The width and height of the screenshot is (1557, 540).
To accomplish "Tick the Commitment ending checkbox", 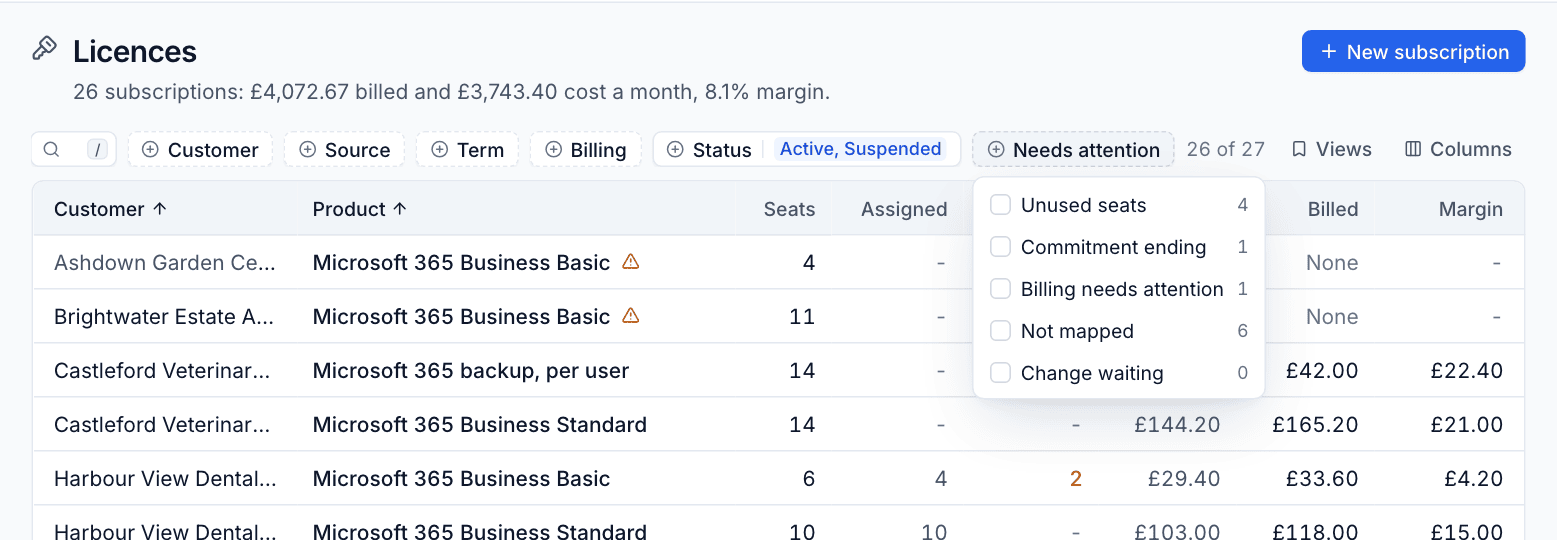I will click(x=1000, y=247).
